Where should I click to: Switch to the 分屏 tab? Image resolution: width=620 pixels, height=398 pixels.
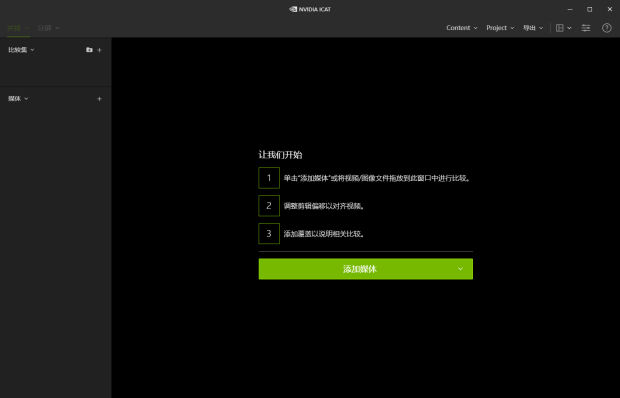[48, 28]
